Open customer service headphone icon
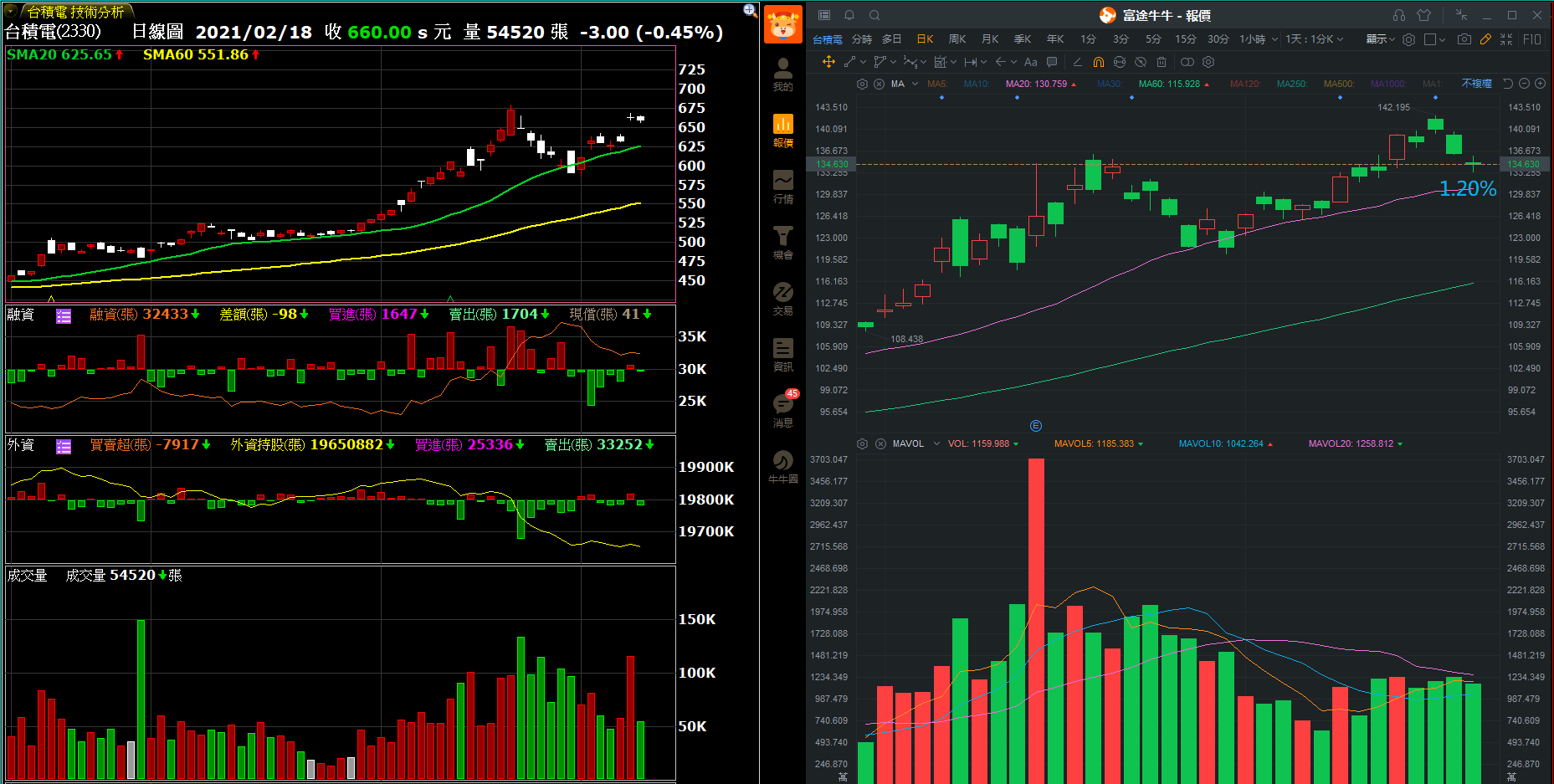 (1399, 15)
